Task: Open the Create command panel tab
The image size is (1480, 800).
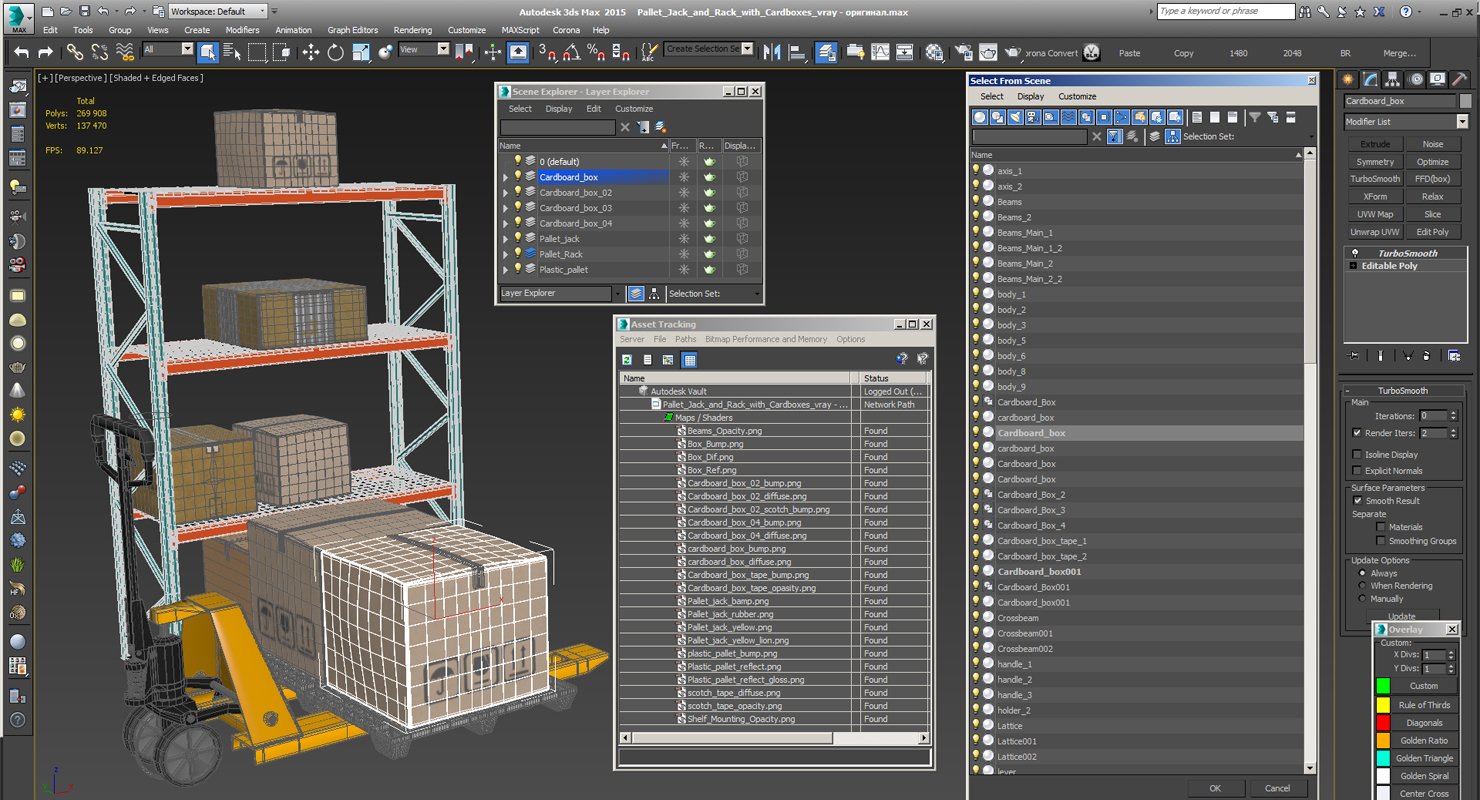Action: [1348, 79]
